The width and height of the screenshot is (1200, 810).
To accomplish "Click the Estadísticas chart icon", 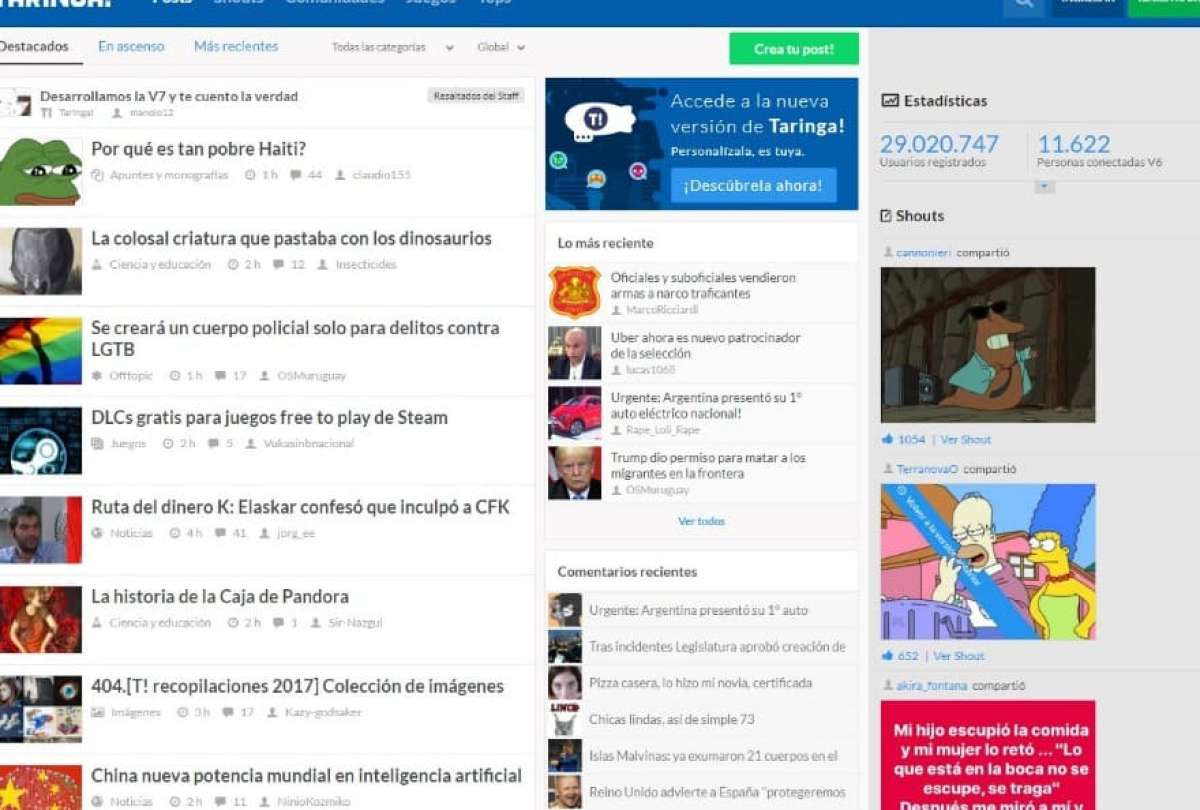I will tap(889, 101).
